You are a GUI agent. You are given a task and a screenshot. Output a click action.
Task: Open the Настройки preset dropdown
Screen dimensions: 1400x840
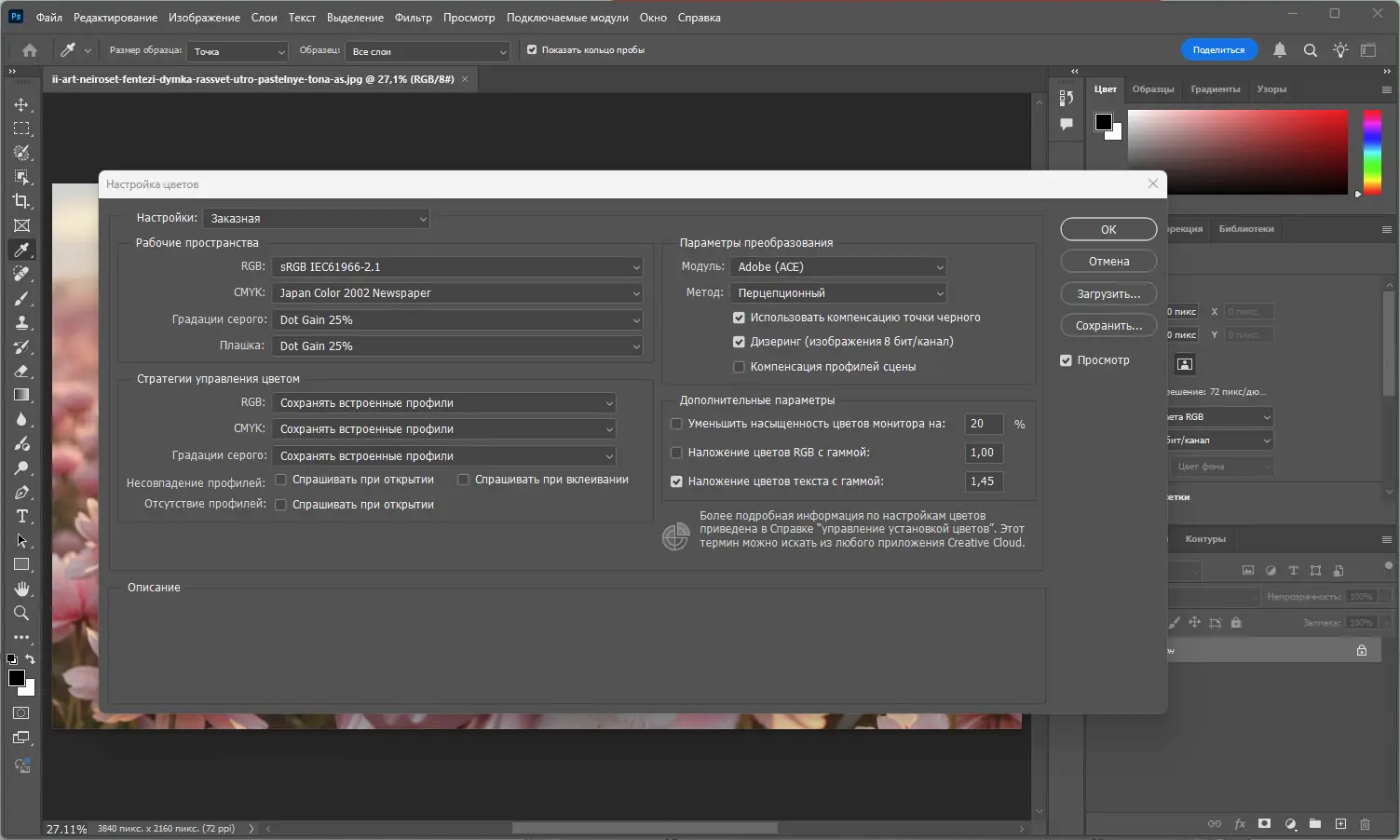coord(316,218)
